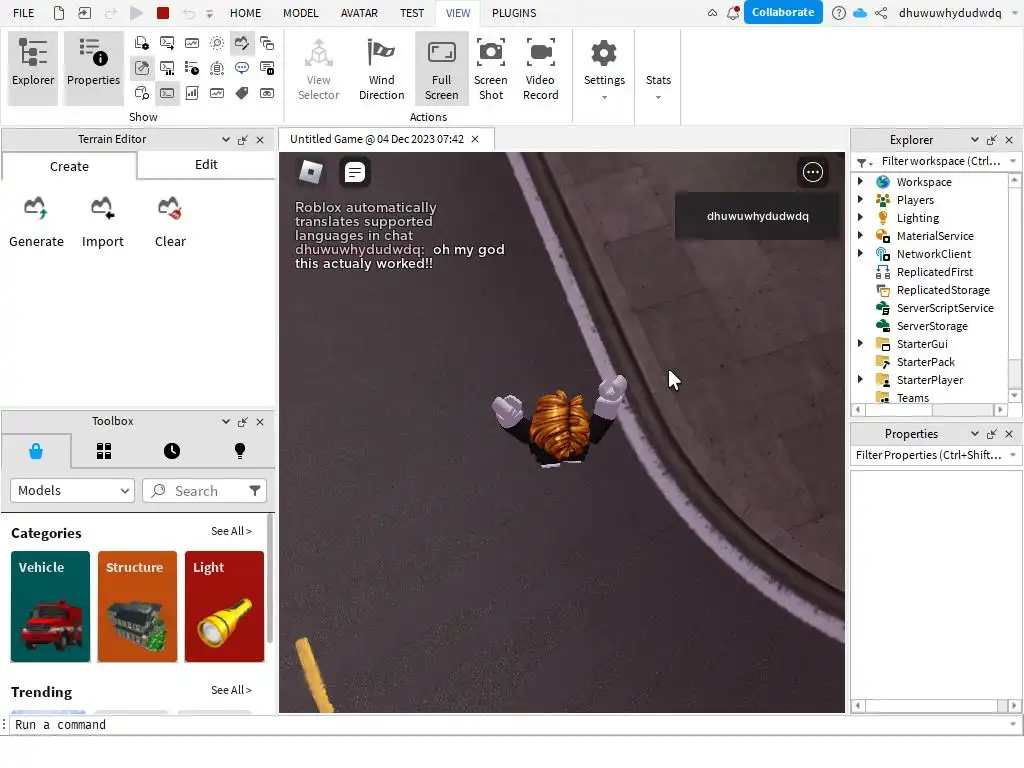Click the bar chart performance icon
Image resolution: width=1024 pixels, height=768 pixels.
coord(192,93)
